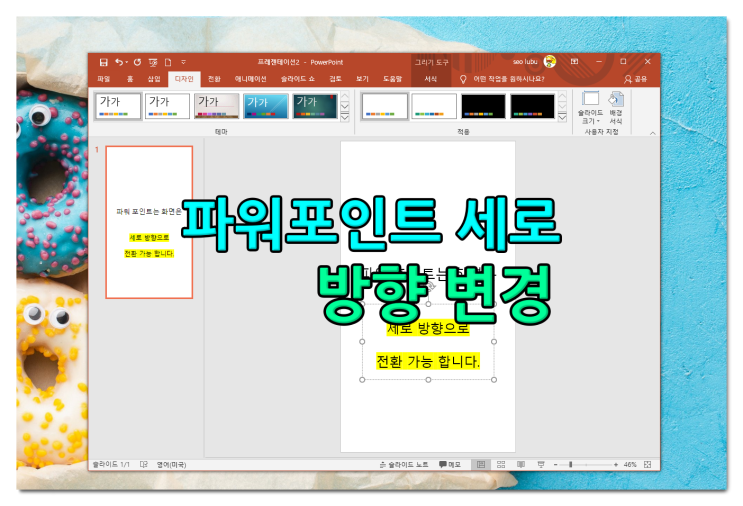
Task: Open the 슬라이드 쇼 tab
Action: [x=298, y=79]
